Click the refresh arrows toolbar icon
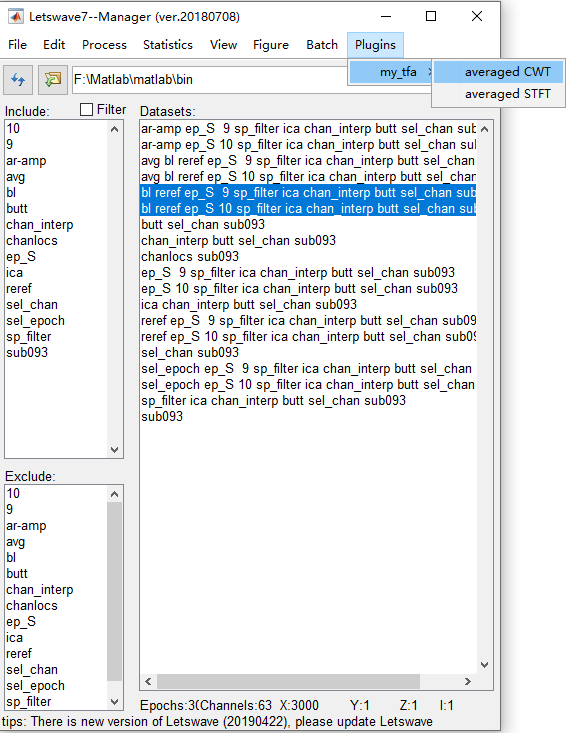571x733 pixels. [18, 79]
